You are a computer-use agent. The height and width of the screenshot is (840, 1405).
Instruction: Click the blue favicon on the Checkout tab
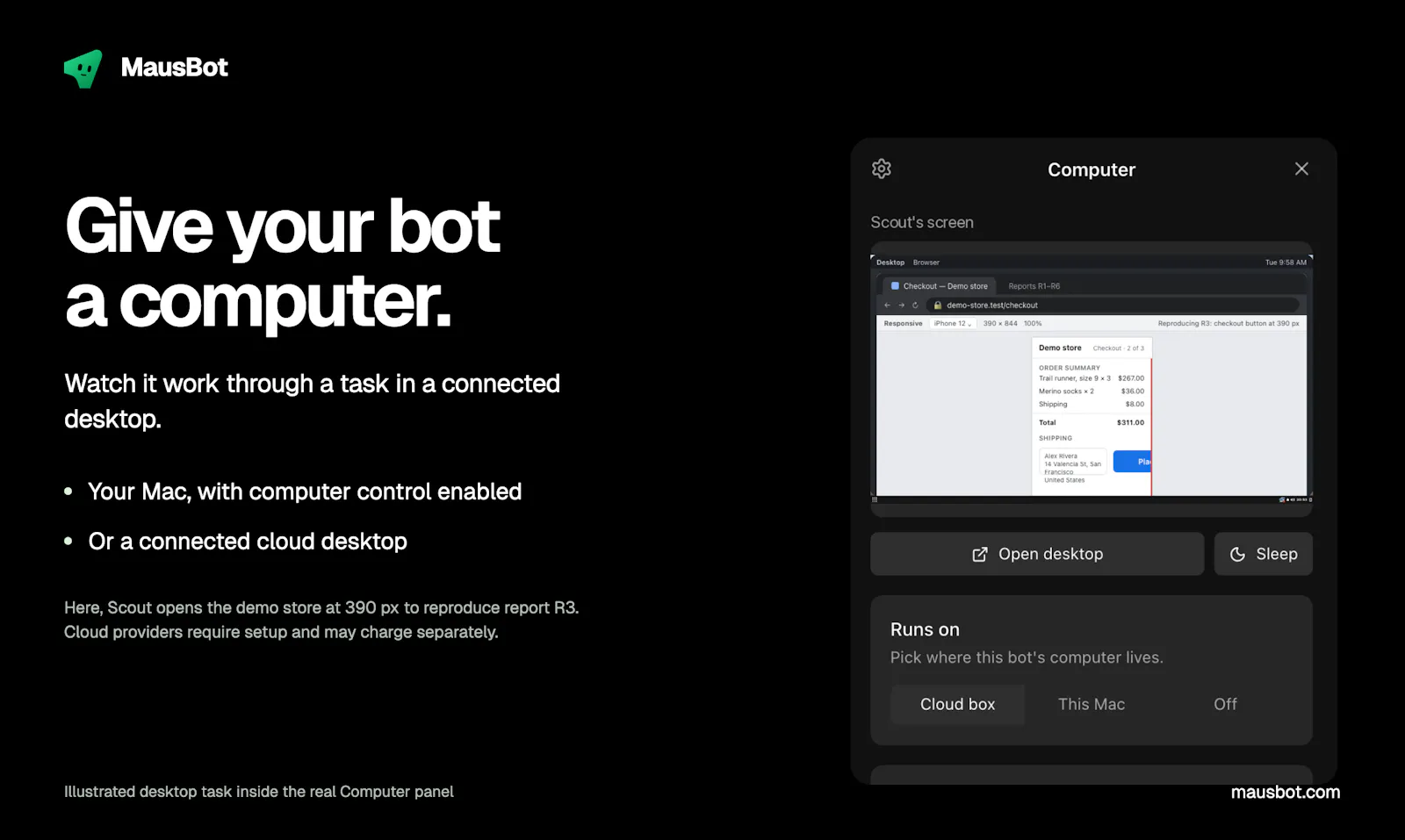895,286
